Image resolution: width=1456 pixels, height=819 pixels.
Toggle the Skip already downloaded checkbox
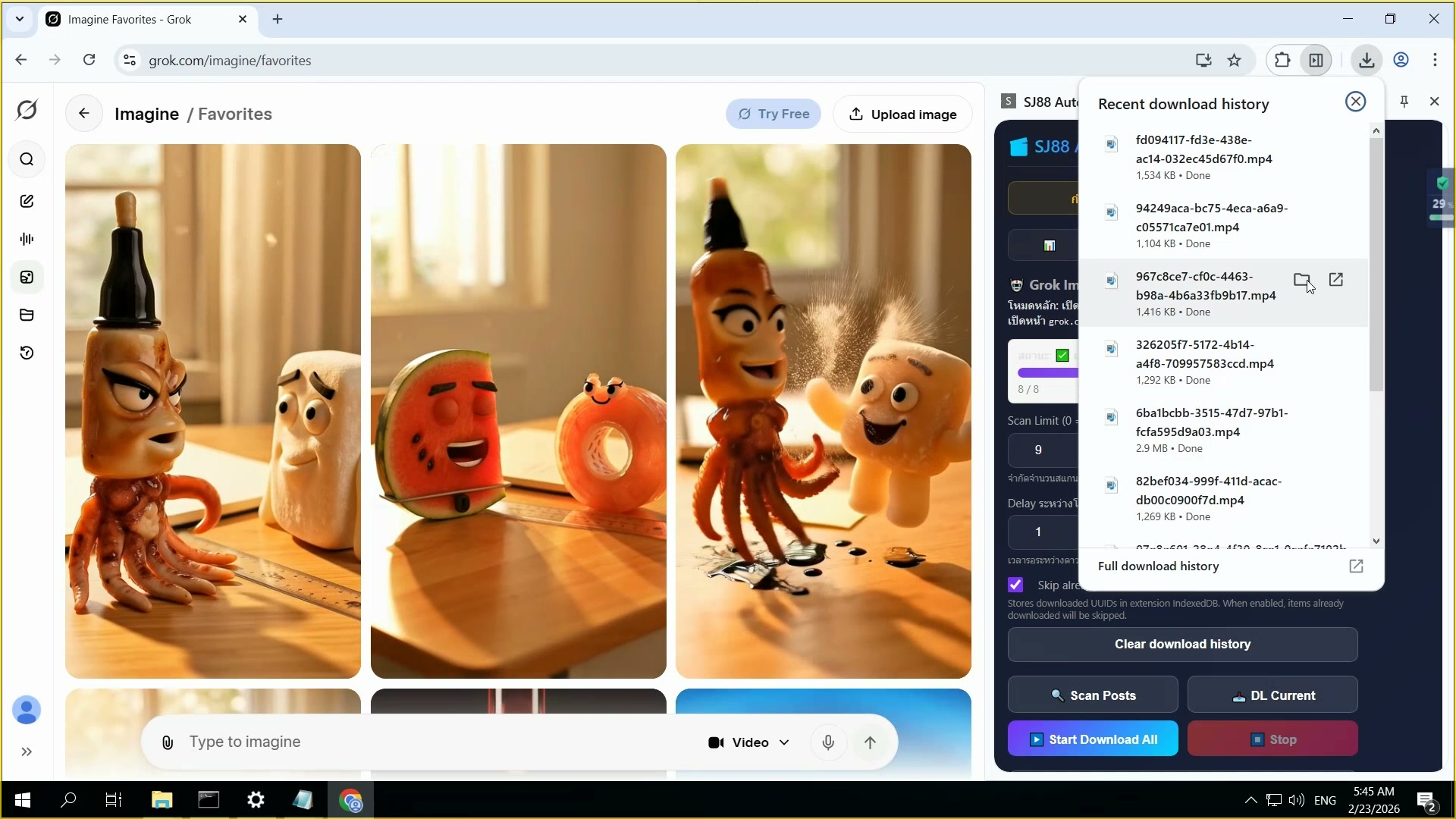coord(1015,585)
